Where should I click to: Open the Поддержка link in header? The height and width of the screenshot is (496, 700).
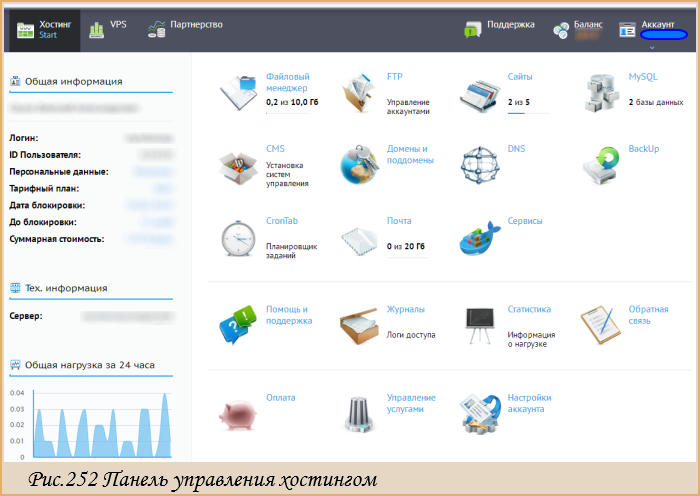click(x=499, y=29)
